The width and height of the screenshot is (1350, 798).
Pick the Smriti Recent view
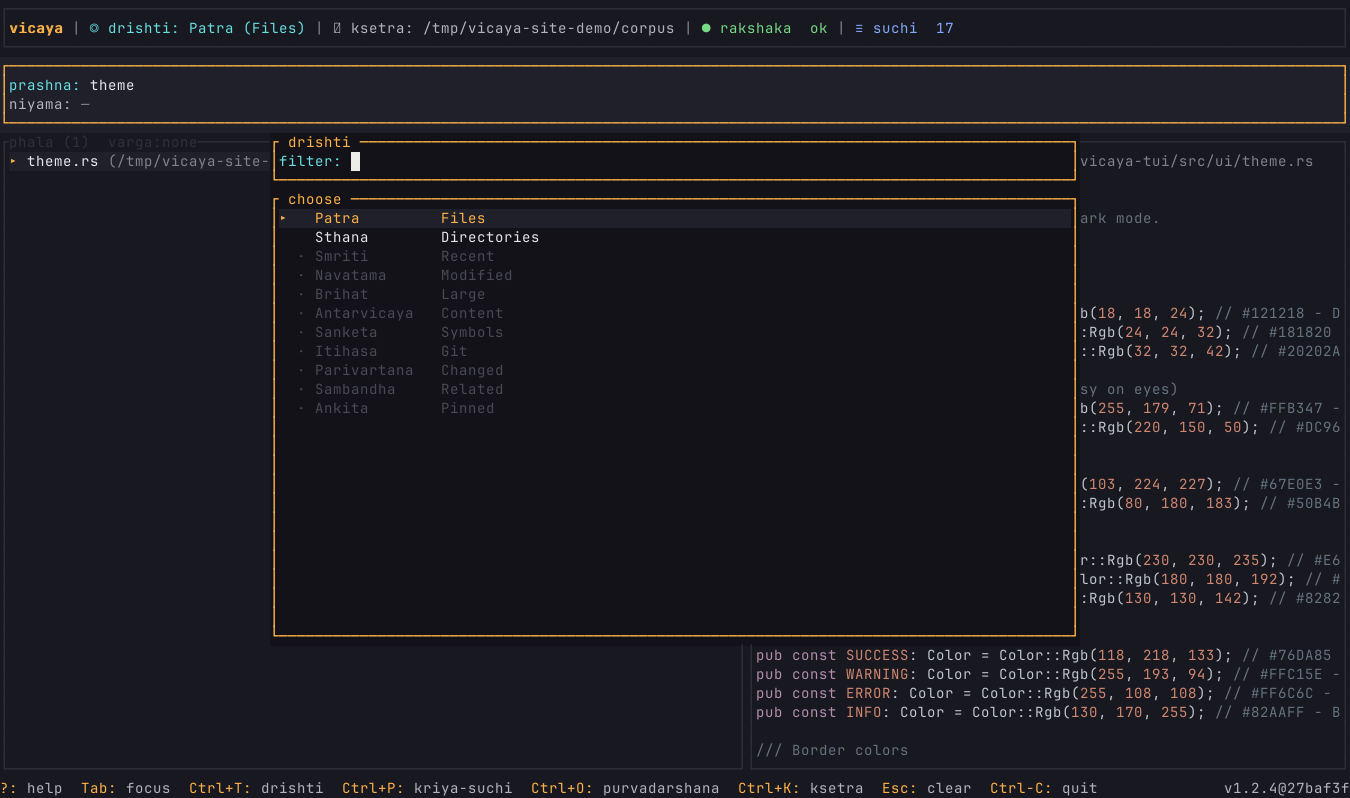pos(674,256)
